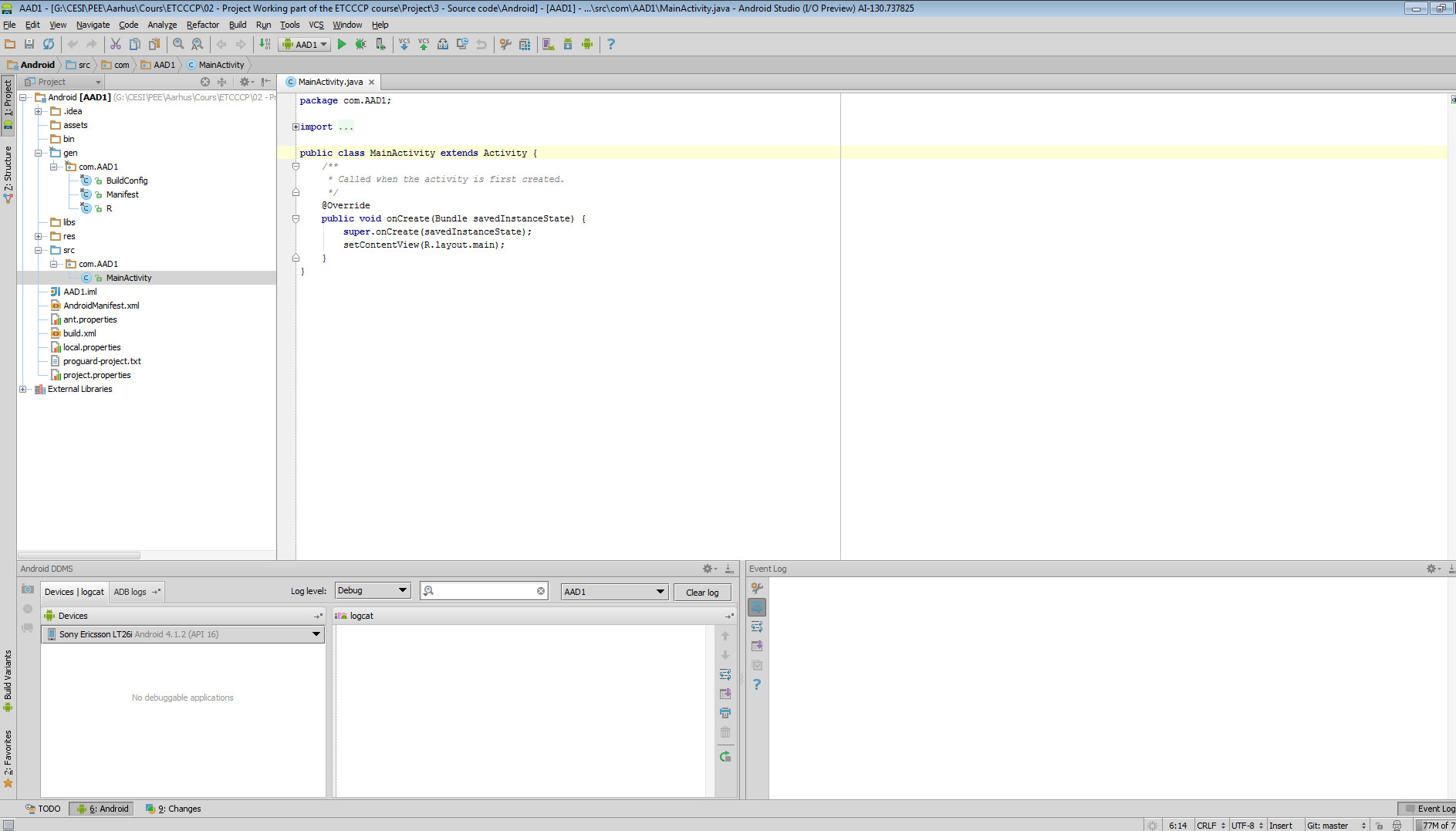Image resolution: width=1456 pixels, height=831 pixels.
Task: Expand the res folder node
Action: (x=38, y=236)
